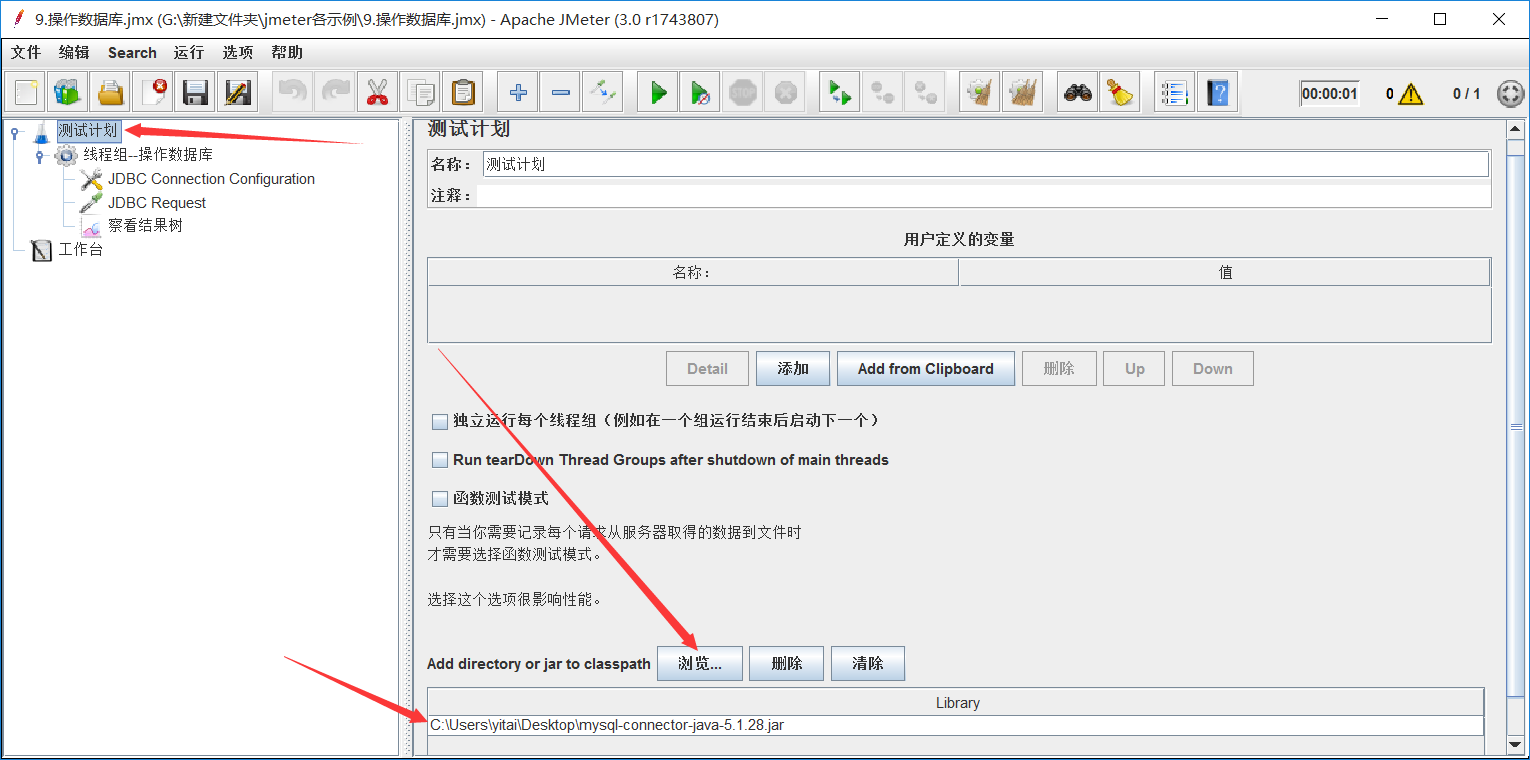This screenshot has width=1530, height=760.
Task: Click the 0 / 1 thread counter
Action: [x=1466, y=94]
